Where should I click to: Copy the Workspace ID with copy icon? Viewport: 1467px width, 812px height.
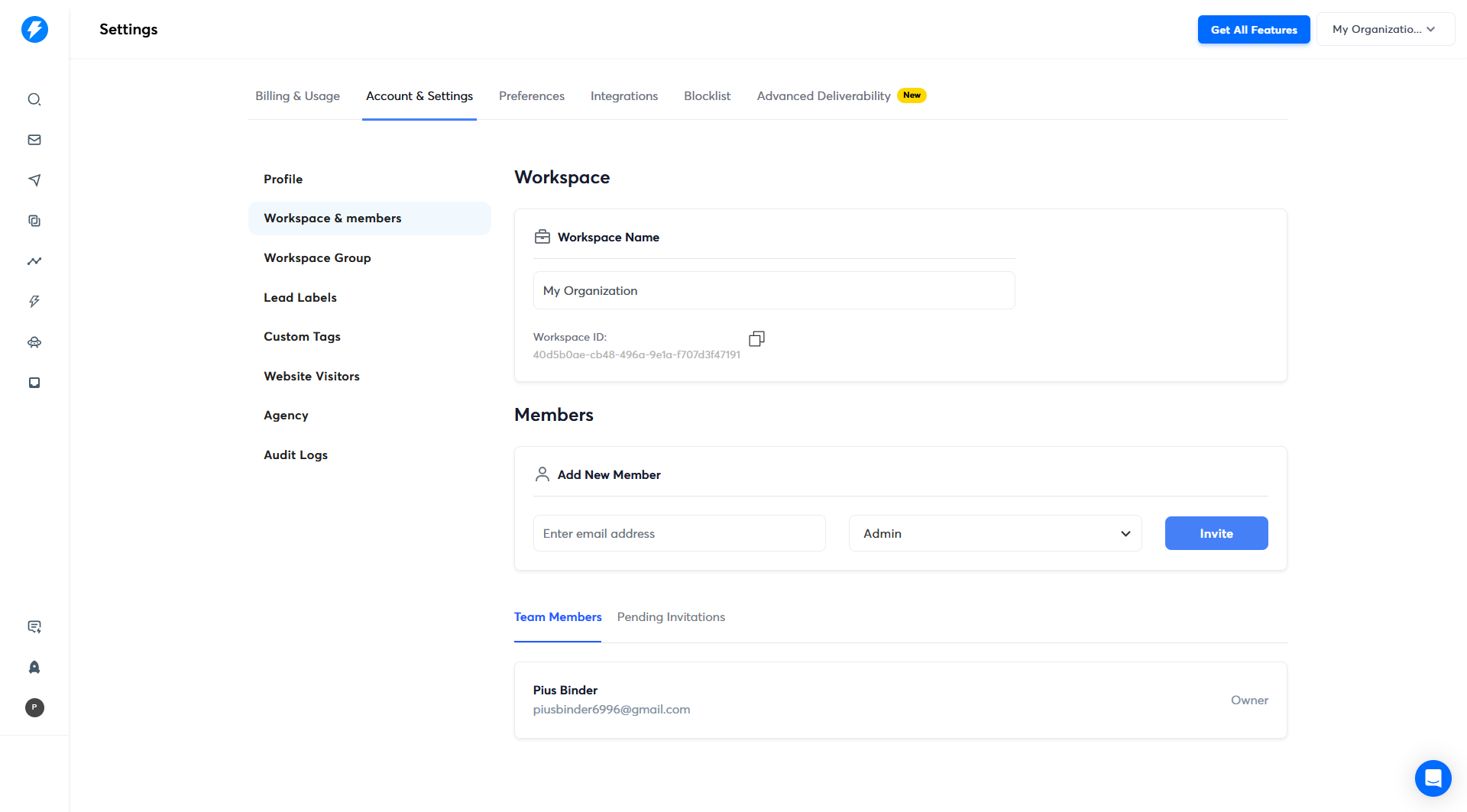click(756, 338)
